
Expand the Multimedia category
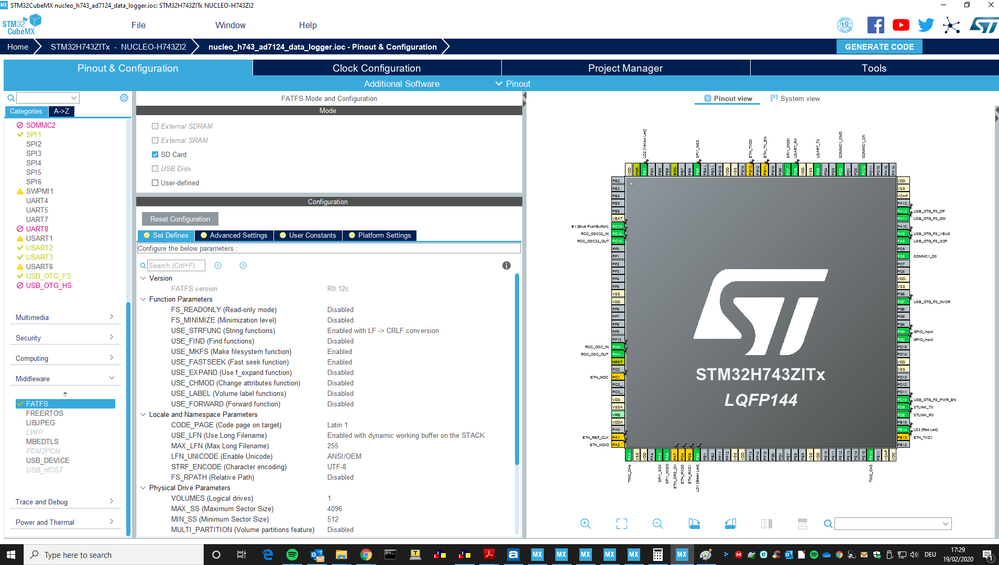[x=64, y=317]
